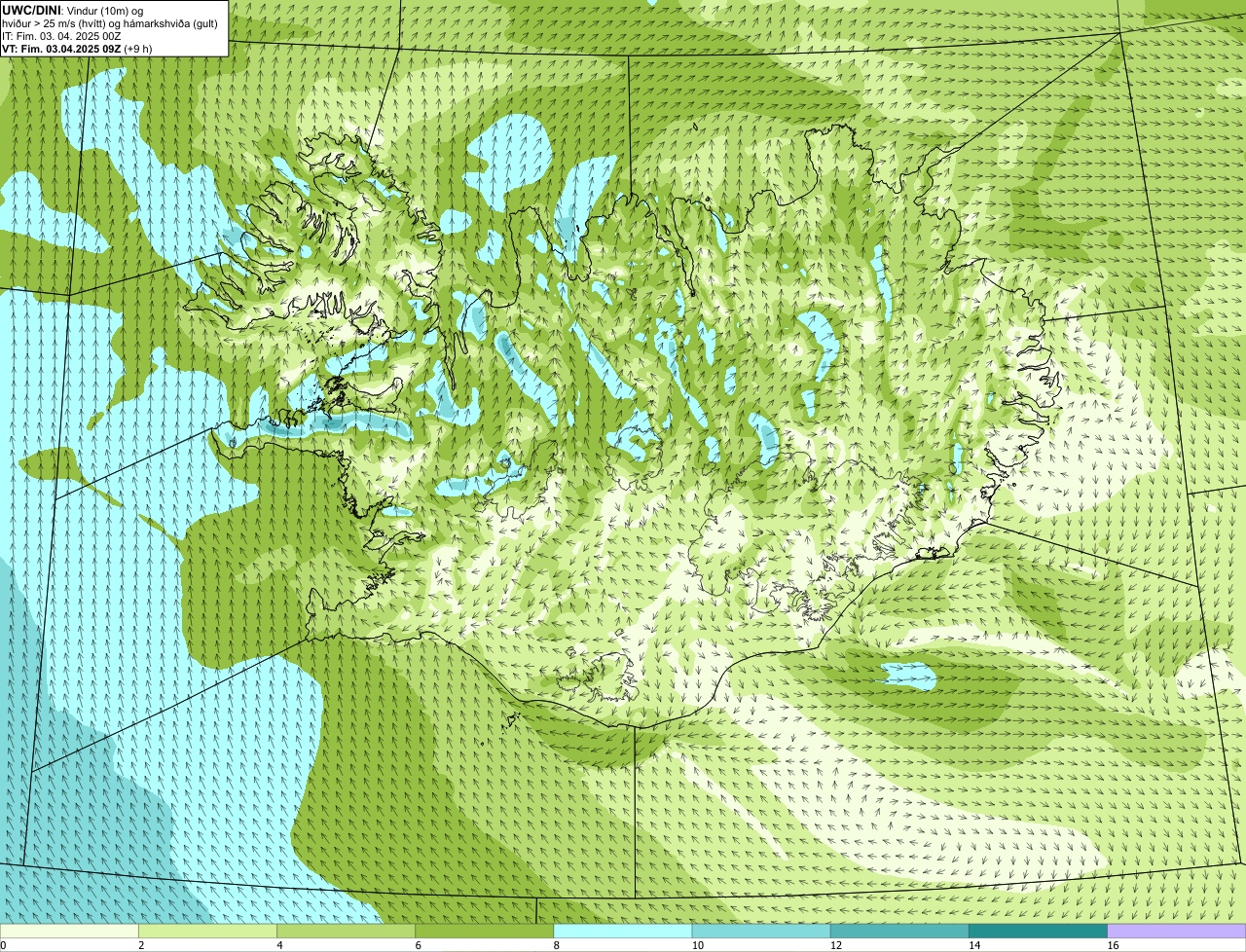The height and width of the screenshot is (952, 1246).
Task: Click the darker green 6–8 legend swatch
Action: [x=484, y=932]
